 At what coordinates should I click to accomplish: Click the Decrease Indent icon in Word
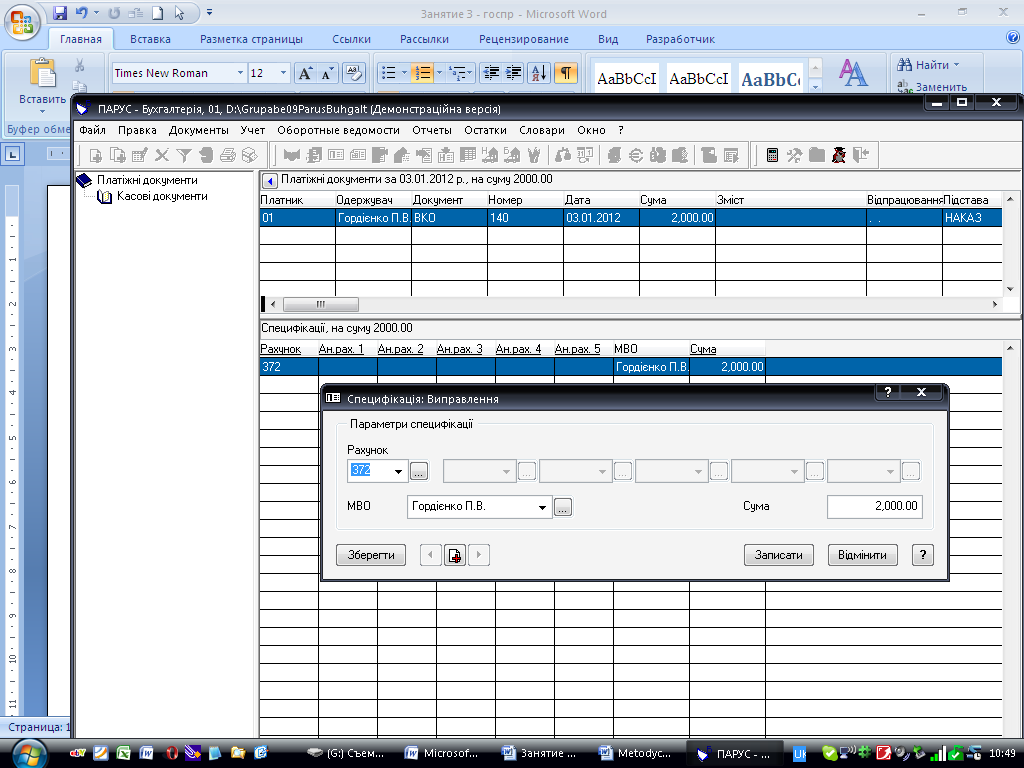490,73
